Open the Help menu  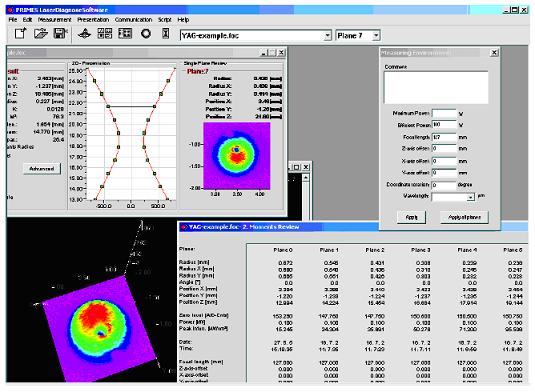(183, 20)
